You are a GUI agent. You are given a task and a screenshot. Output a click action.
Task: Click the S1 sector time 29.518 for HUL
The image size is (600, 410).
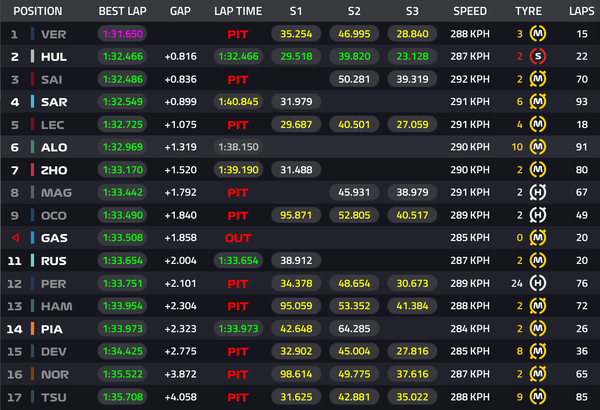[296, 57]
